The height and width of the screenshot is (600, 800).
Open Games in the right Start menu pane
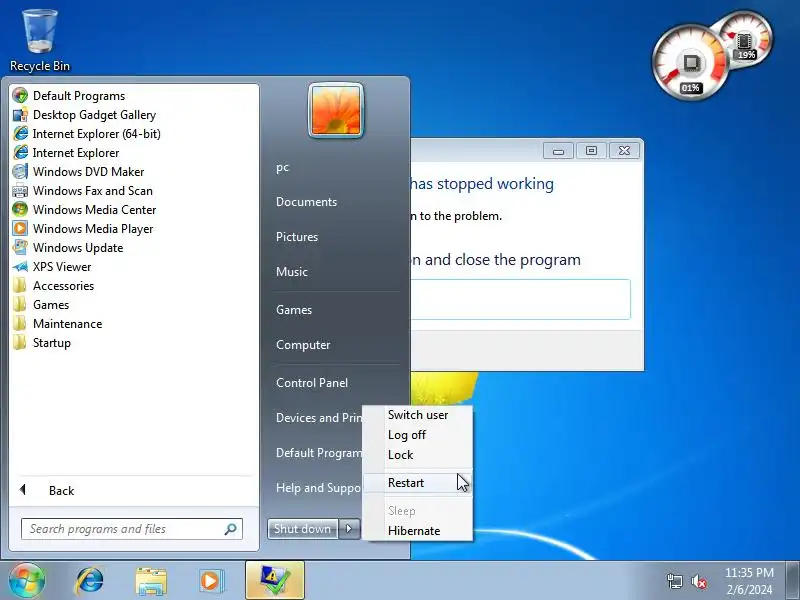[x=294, y=310]
